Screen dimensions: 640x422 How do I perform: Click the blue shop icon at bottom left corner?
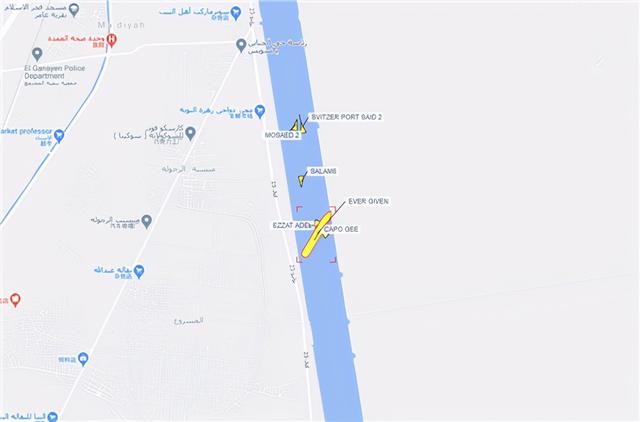tap(52, 417)
